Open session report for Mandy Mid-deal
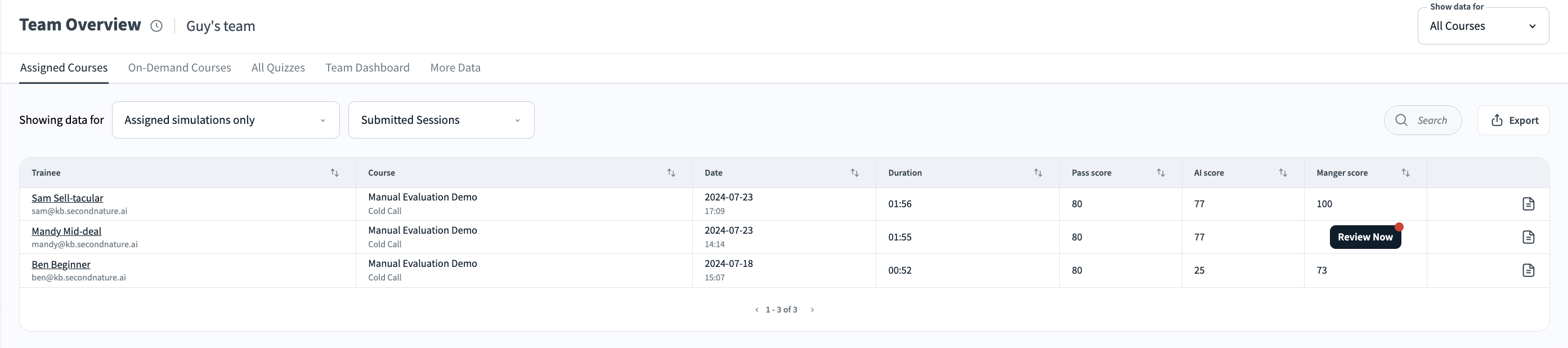The width and height of the screenshot is (1568, 348). coord(1528,237)
